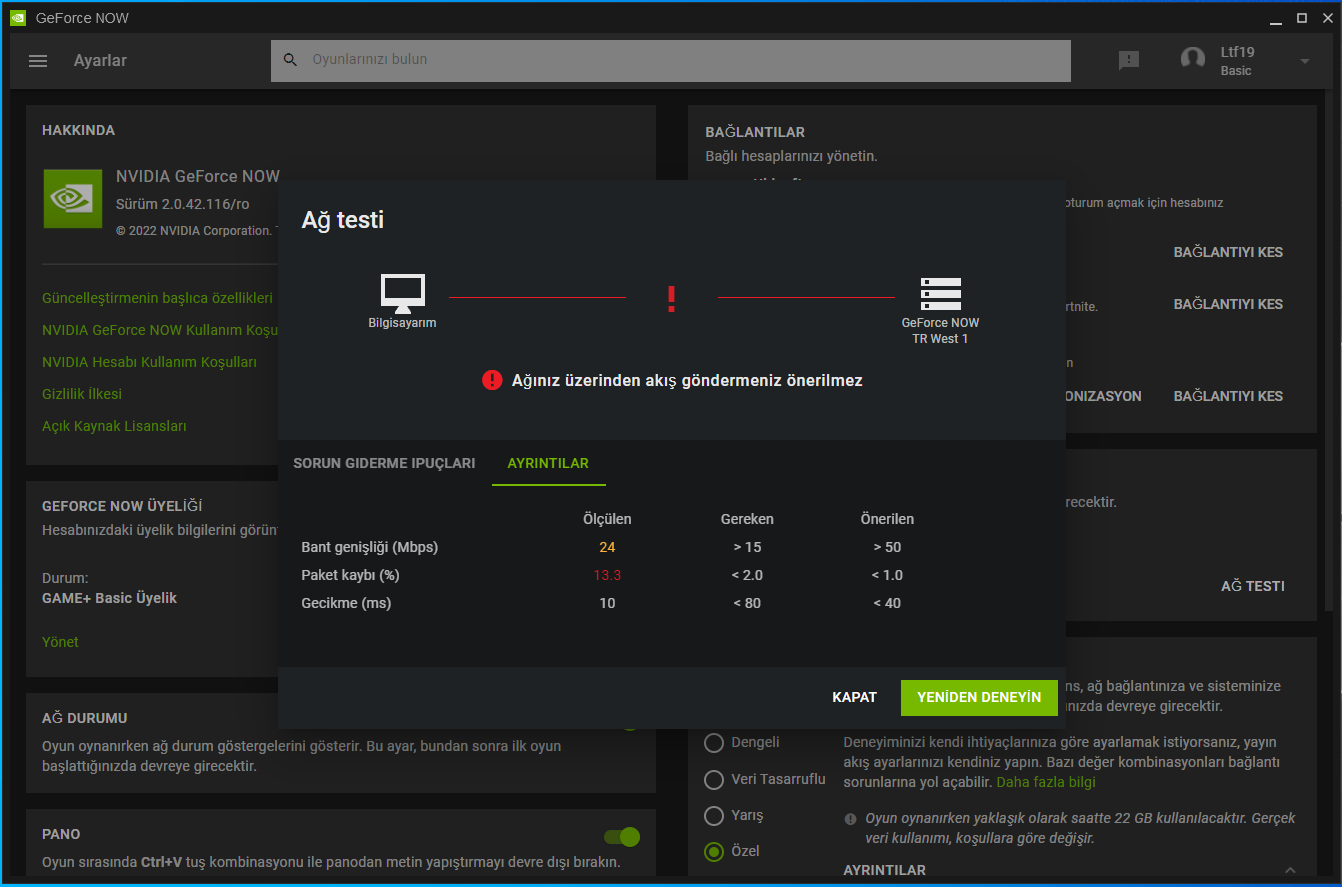Focus the Oyunlarınızı bulun search field
This screenshot has height=887, width=1342.
(671, 60)
